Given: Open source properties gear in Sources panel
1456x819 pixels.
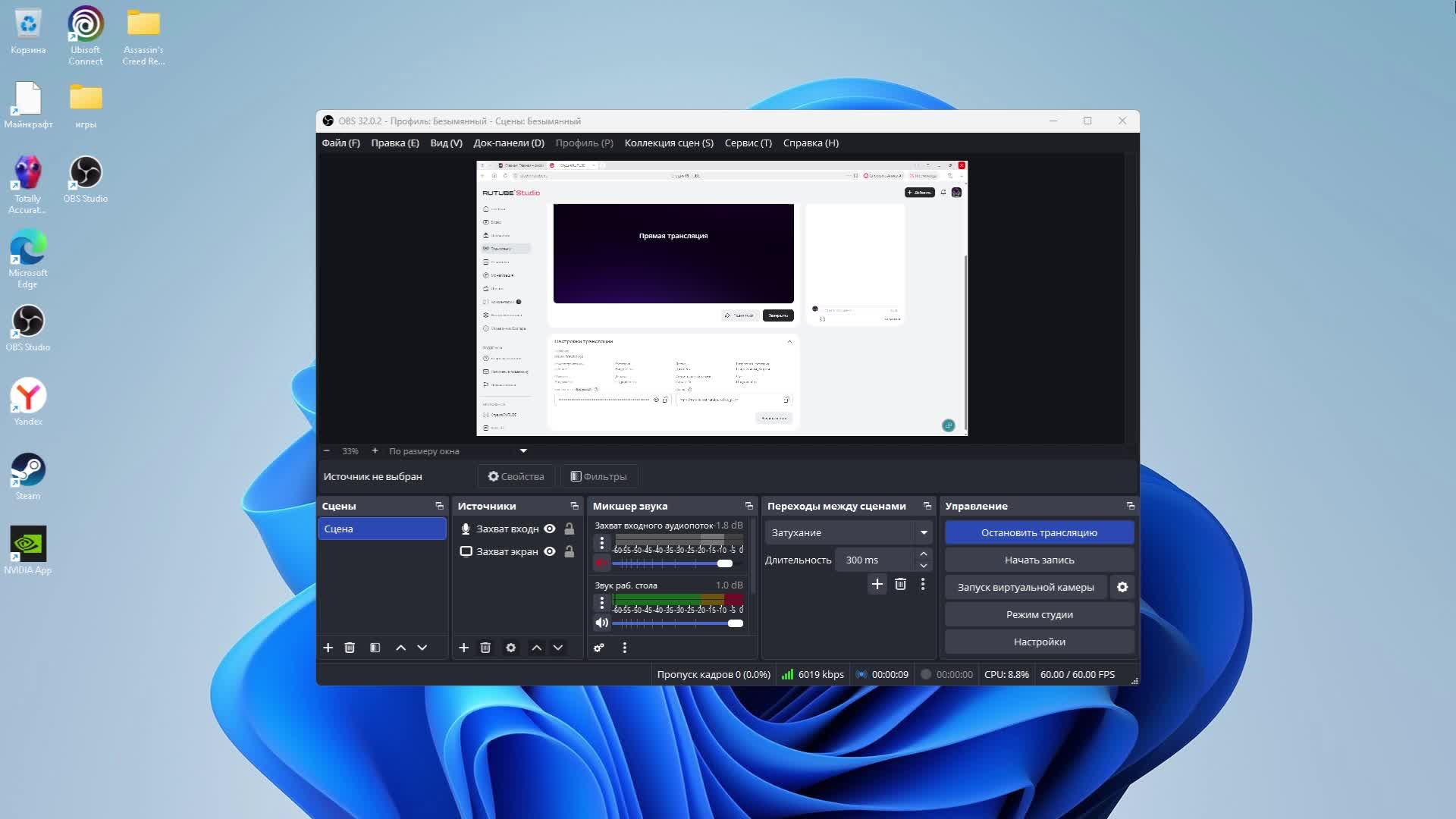Looking at the screenshot, I should (x=510, y=648).
